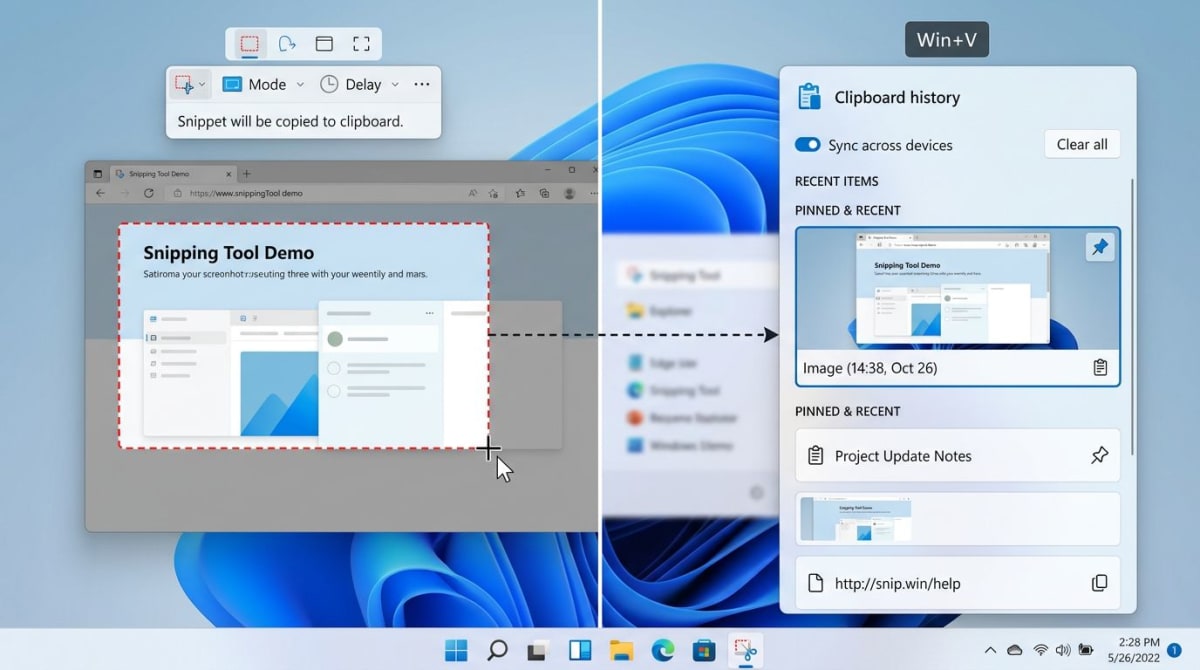The width and height of the screenshot is (1200, 670).
Task: Open the browser Favorites list icon
Action: 520,193
